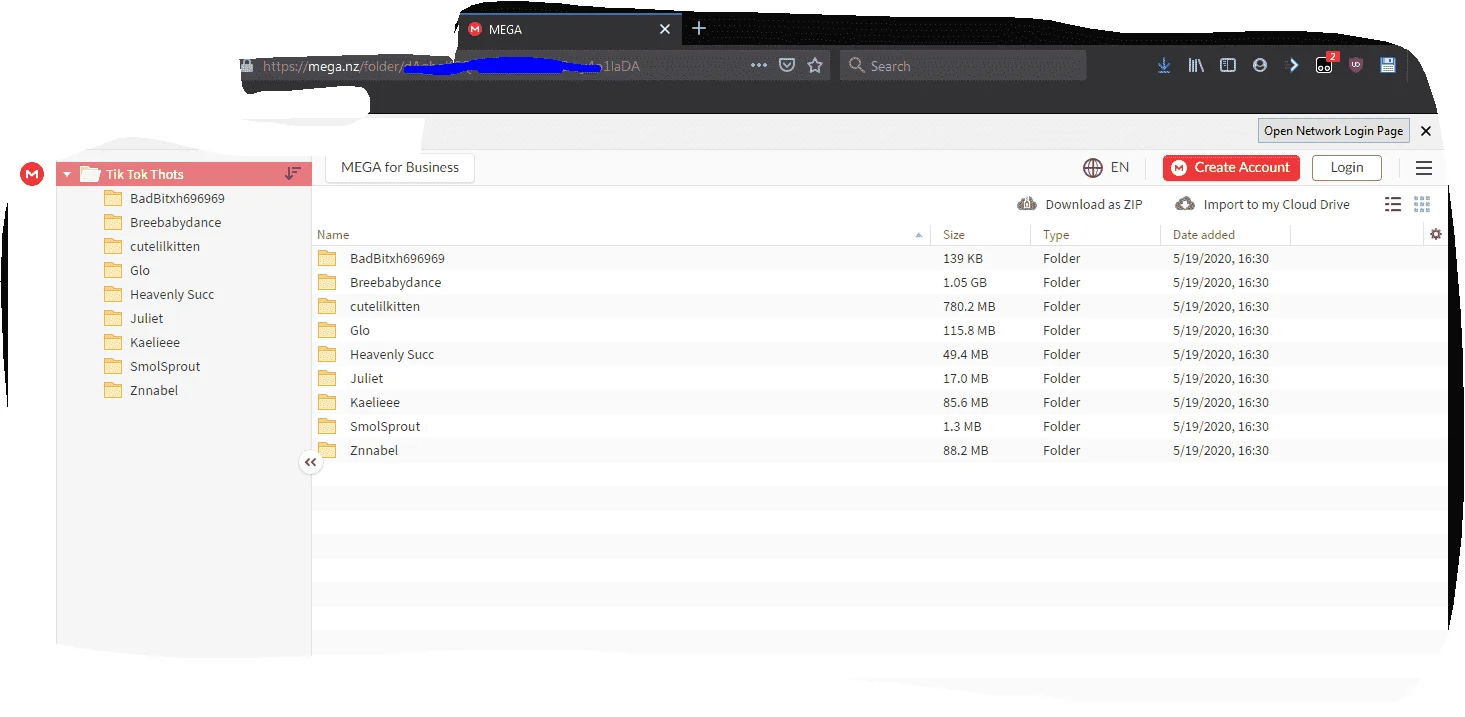Click the Save to Pocket icon

787,65
